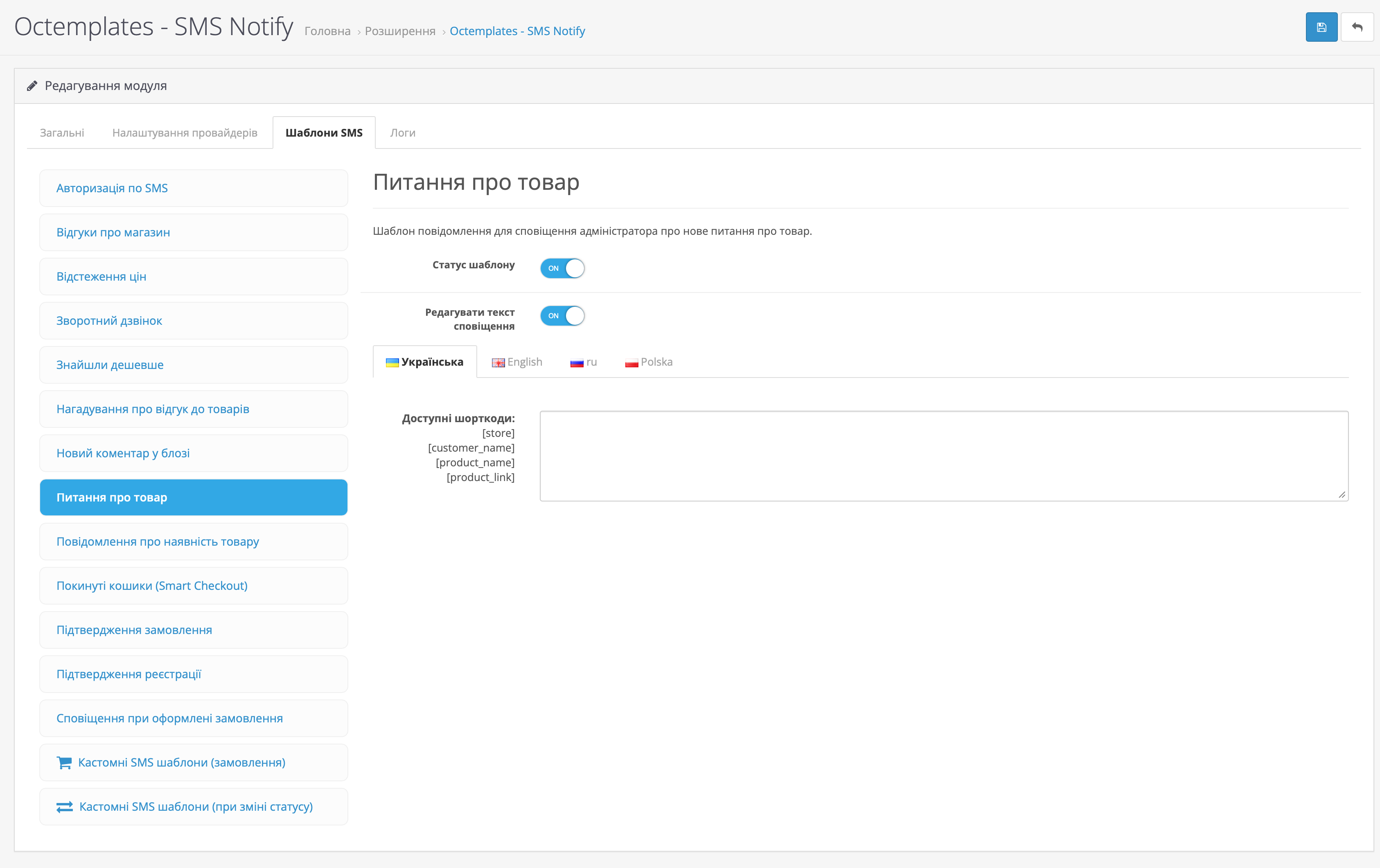This screenshot has width=1380, height=868.
Task: Switch to the Логи tab
Action: coord(402,133)
